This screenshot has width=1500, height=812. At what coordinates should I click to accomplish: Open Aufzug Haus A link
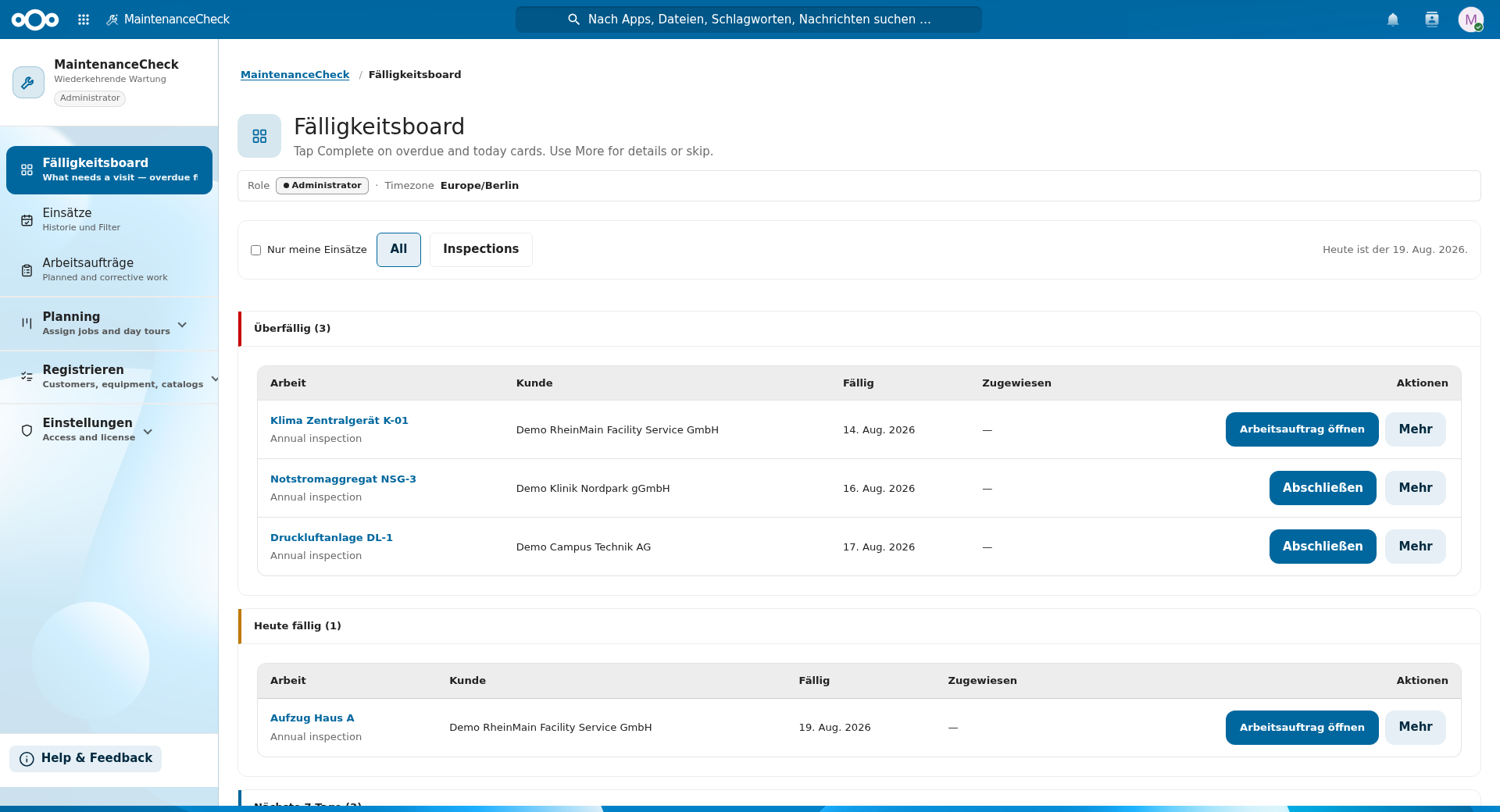click(312, 718)
